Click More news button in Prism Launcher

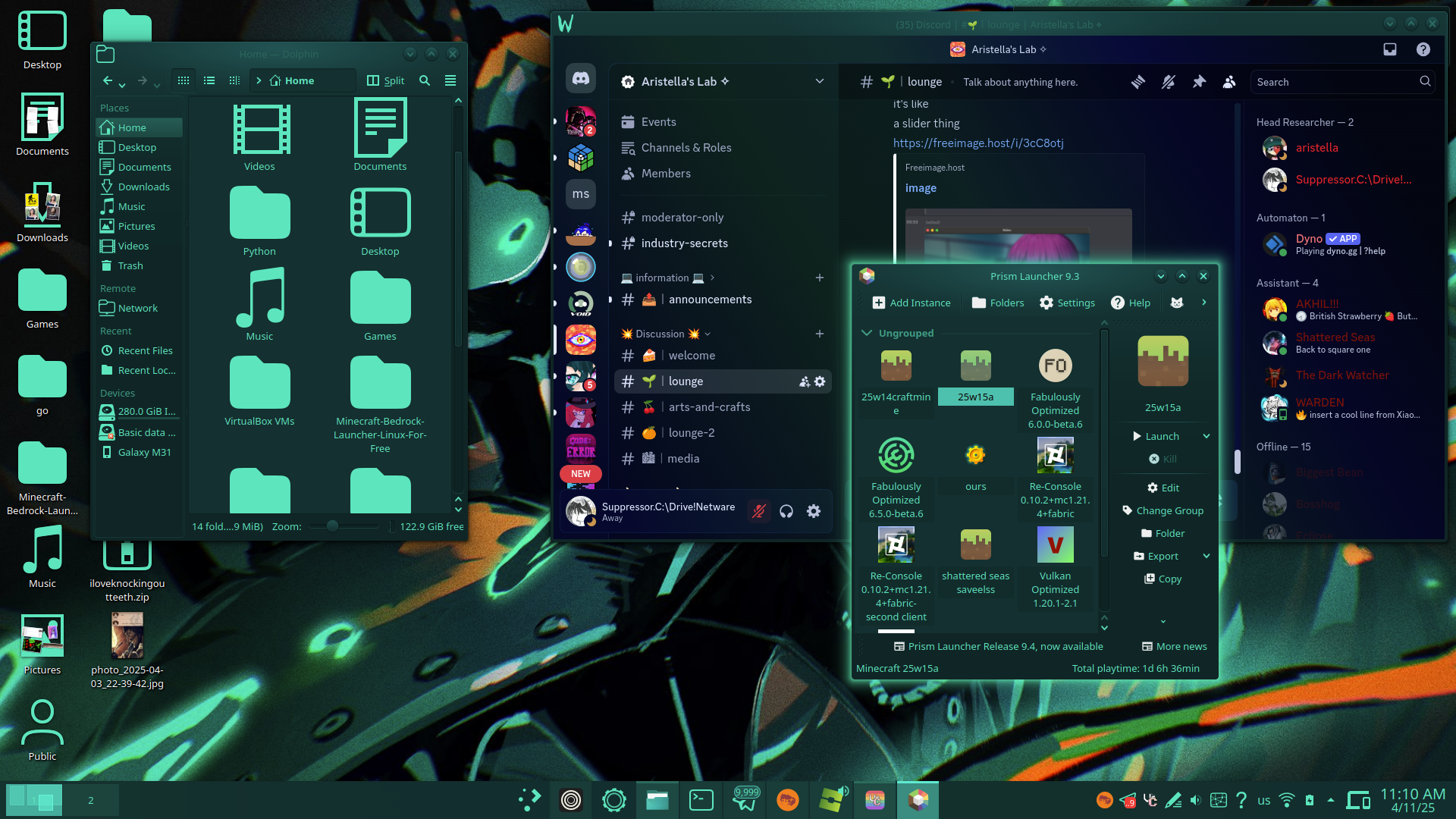click(x=1174, y=646)
